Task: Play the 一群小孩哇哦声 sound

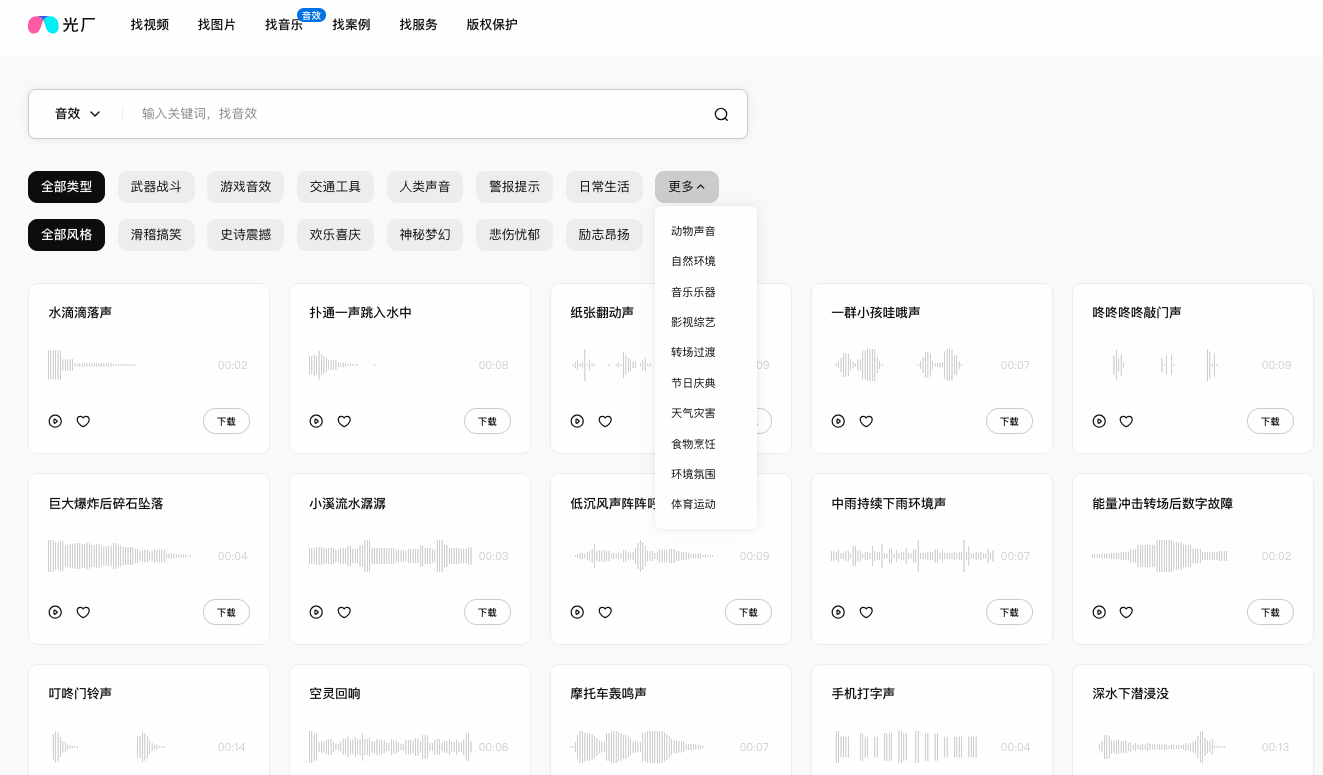Action: tap(838, 421)
